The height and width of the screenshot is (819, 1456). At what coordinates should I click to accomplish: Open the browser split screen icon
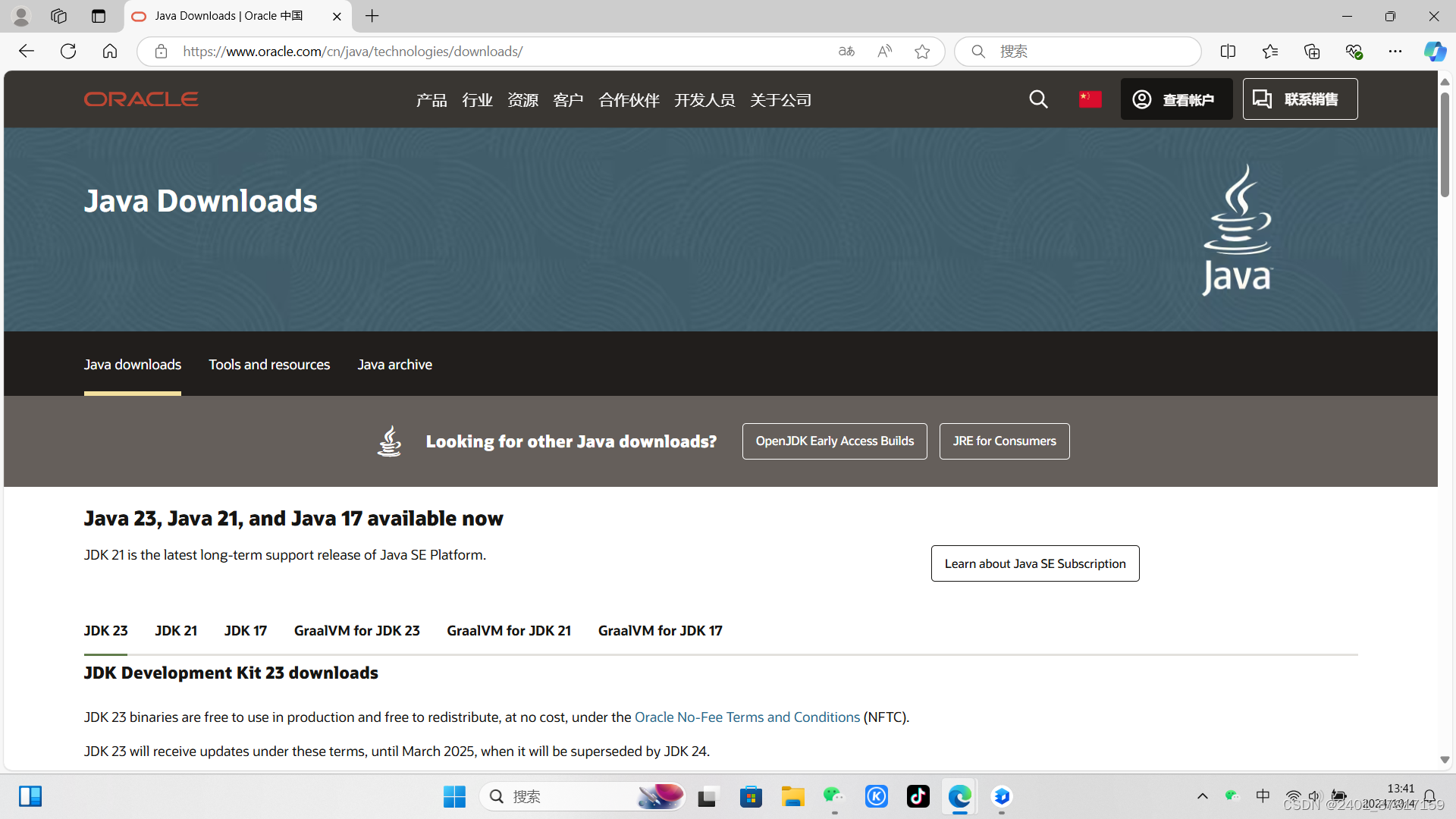(x=1228, y=52)
